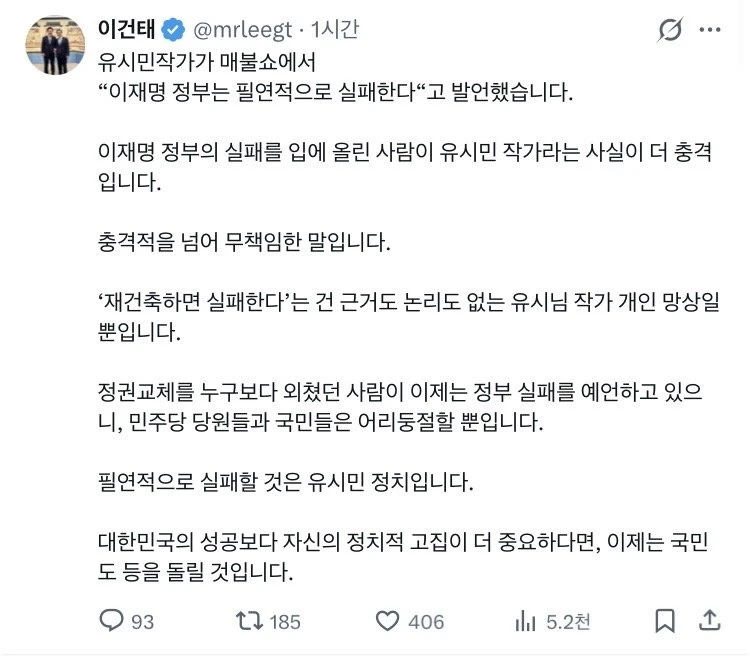Bookmark this post
This screenshot has width=750, height=657.
[665, 621]
